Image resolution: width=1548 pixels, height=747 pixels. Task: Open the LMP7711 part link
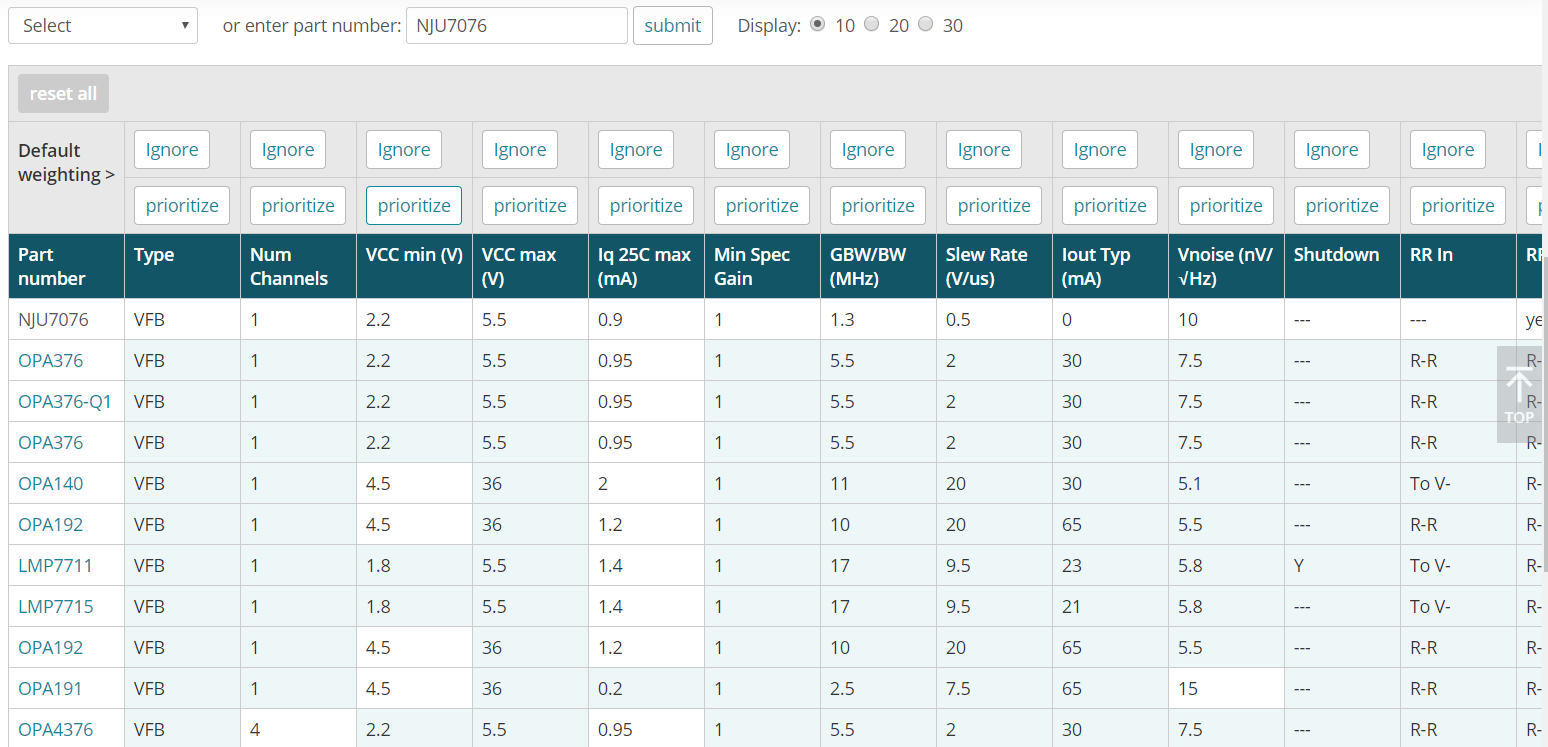click(55, 566)
